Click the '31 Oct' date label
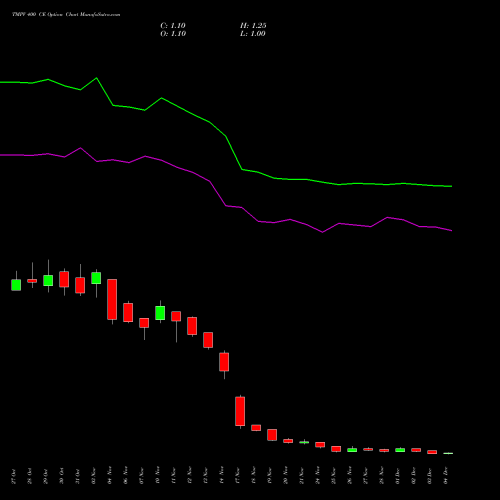Image resolution: width=500 pixels, height=500 pixels. pyautogui.click(x=78, y=476)
